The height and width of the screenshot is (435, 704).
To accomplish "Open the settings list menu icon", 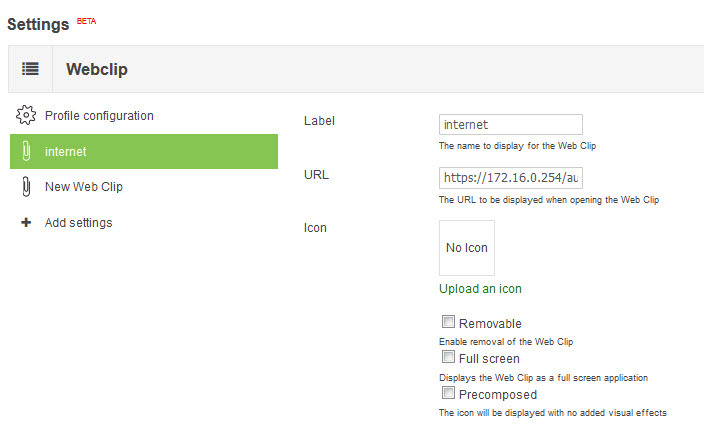I will point(30,69).
